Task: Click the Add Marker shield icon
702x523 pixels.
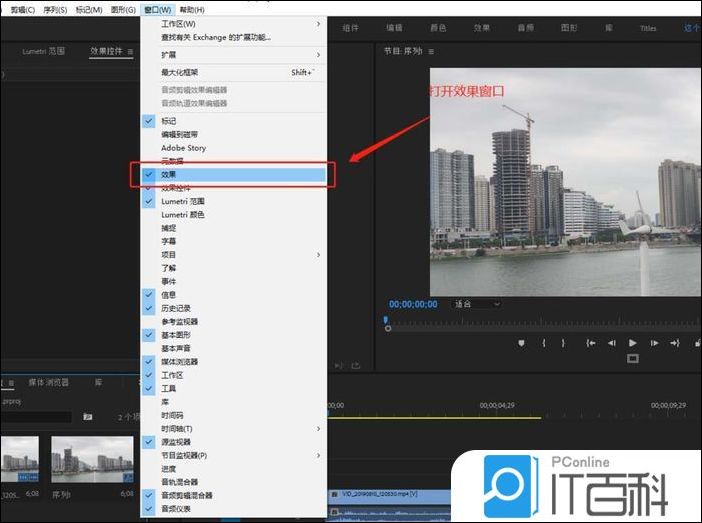Action: (521, 343)
